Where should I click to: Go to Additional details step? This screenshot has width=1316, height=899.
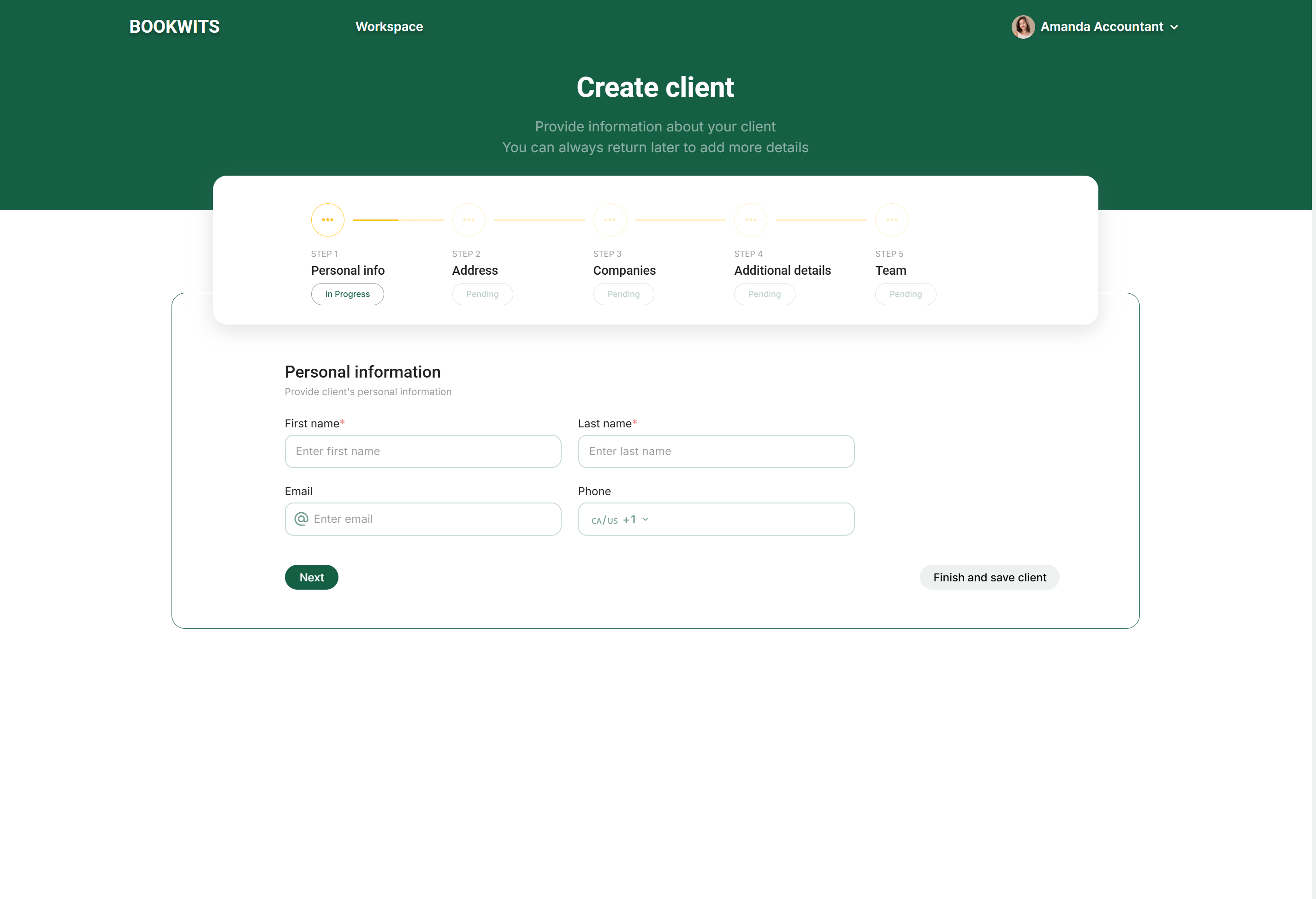coord(782,271)
